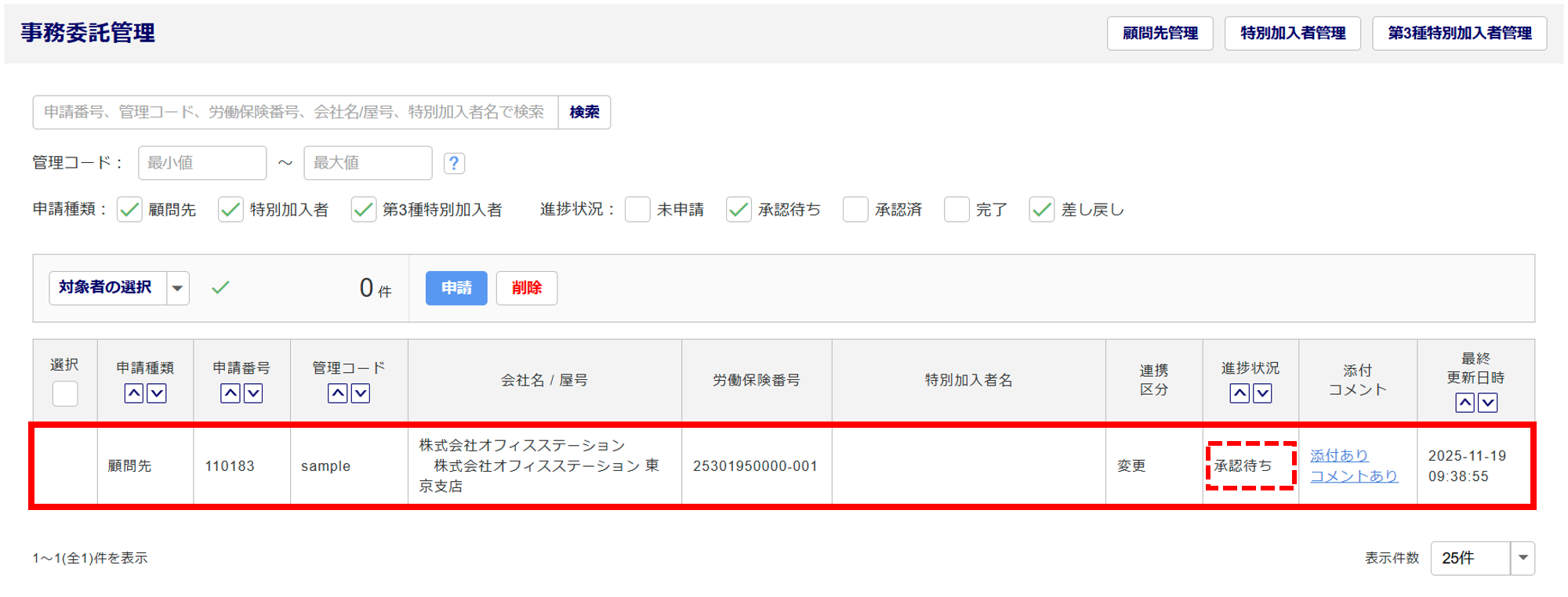The height and width of the screenshot is (597, 1568).
Task: Focus the keyword search input field
Action: (x=296, y=112)
